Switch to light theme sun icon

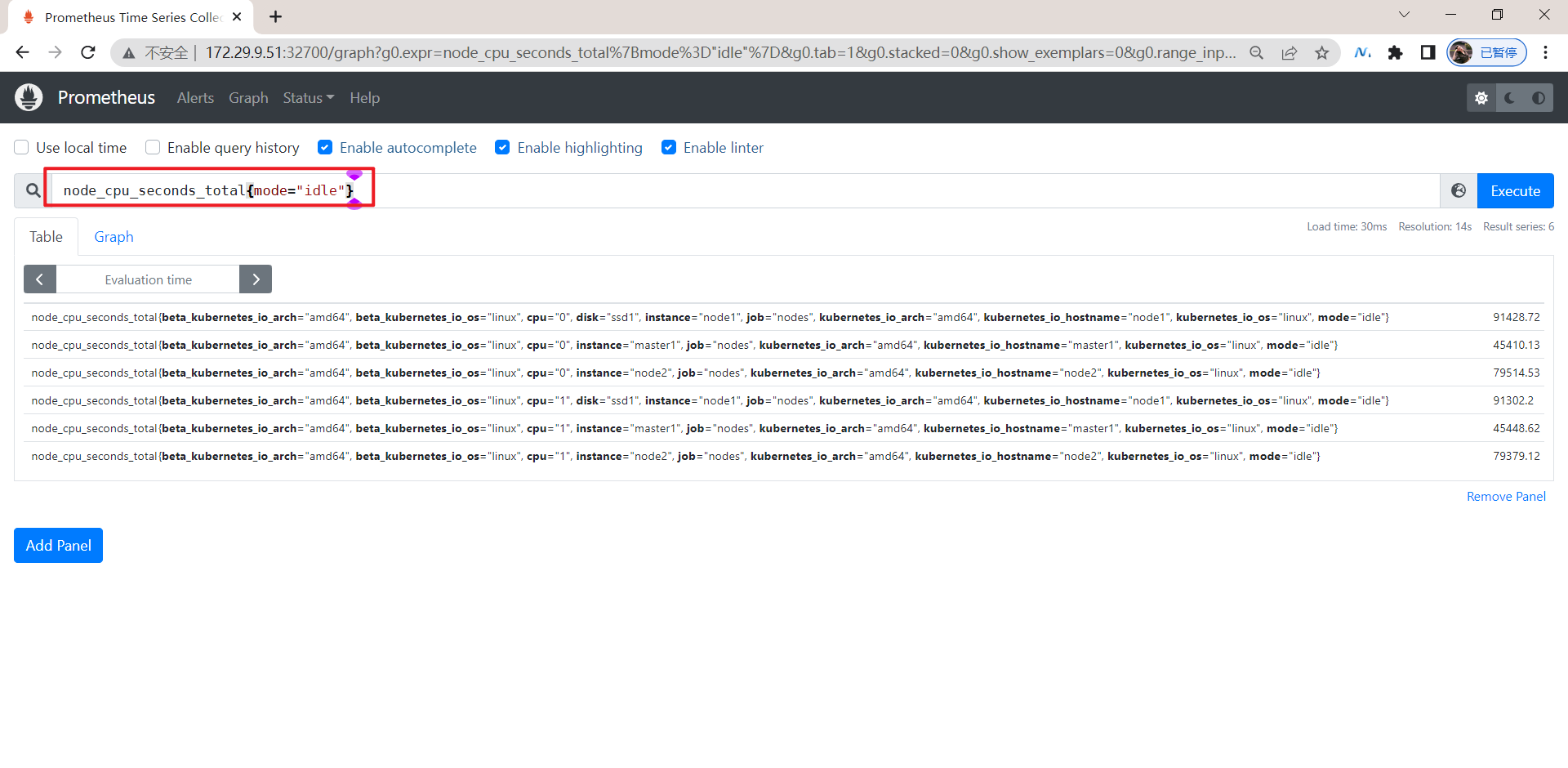coord(1481,98)
